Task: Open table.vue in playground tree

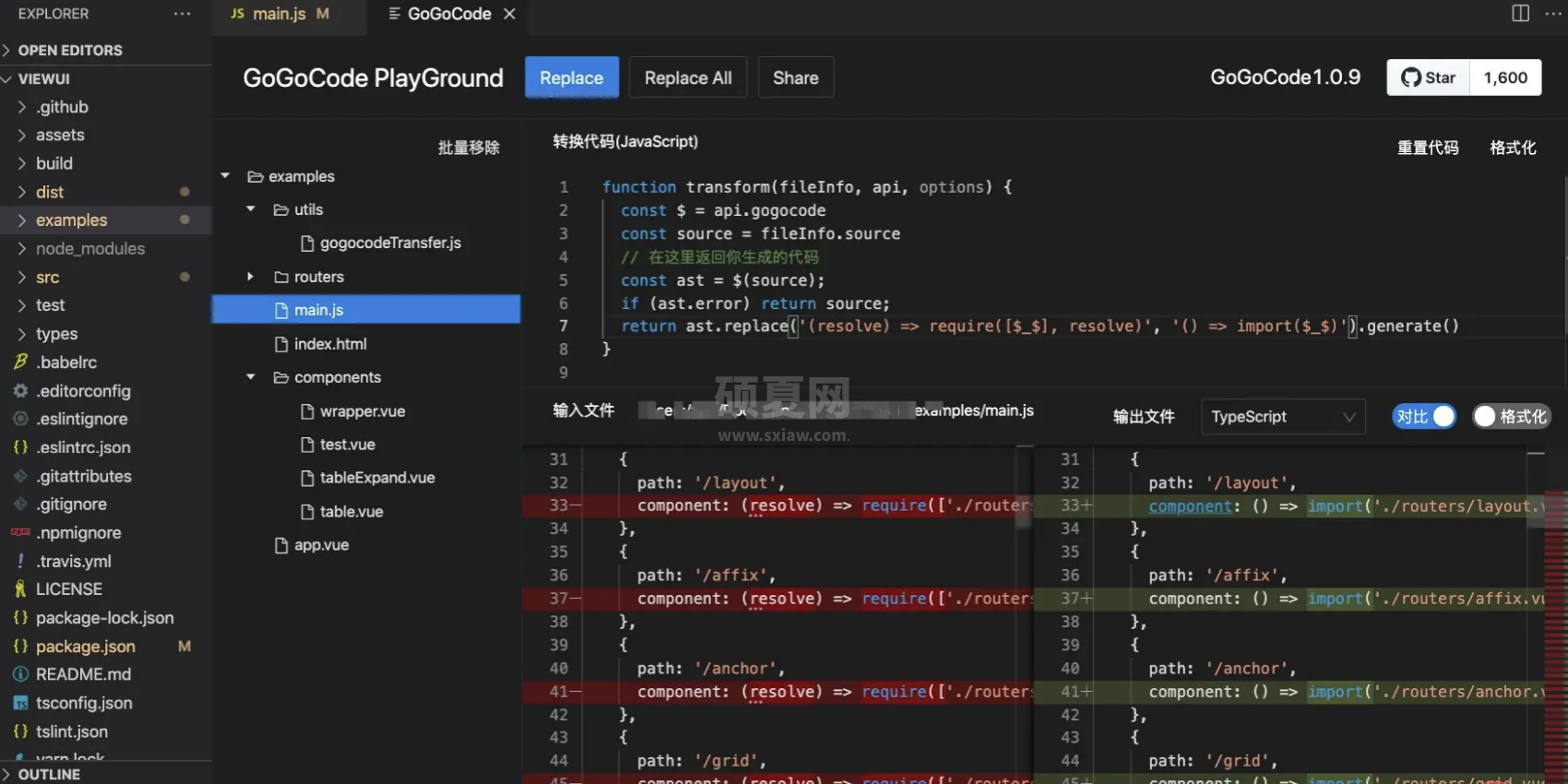Action: (350, 512)
